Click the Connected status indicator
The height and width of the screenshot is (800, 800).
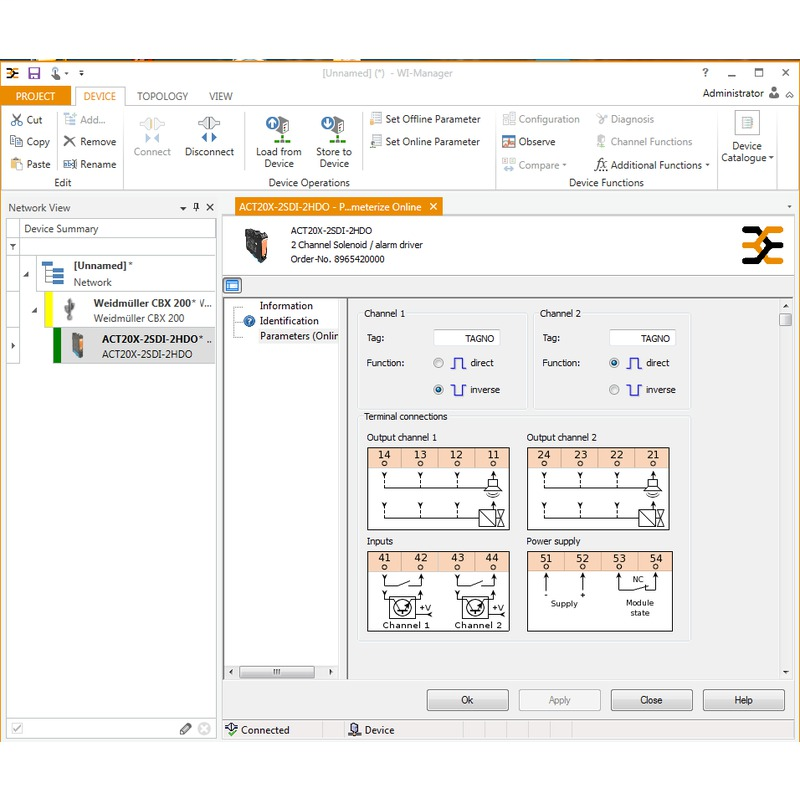point(257,730)
